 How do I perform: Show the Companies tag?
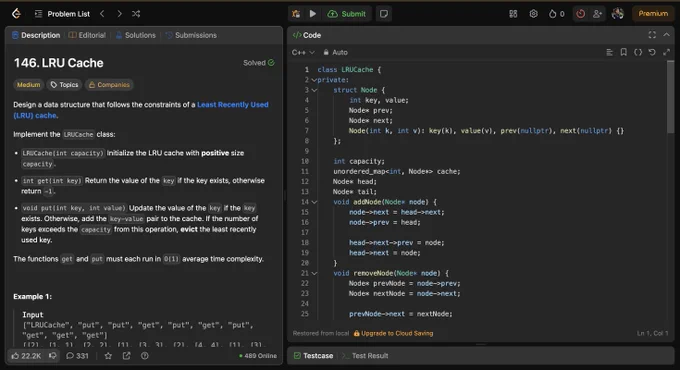click(x=109, y=85)
